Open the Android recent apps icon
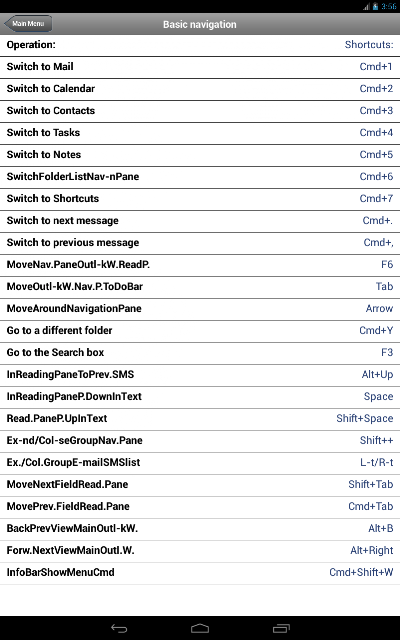This screenshot has width=400, height=640. point(281,629)
